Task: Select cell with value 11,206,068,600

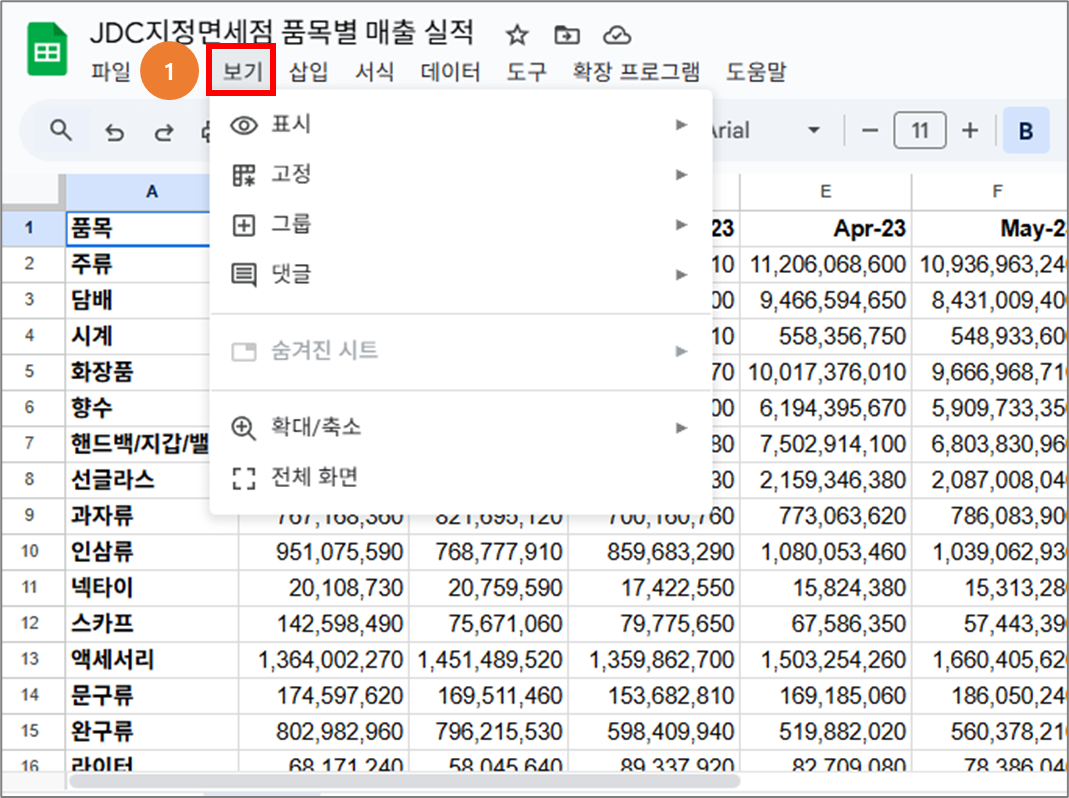Action: tap(826, 264)
